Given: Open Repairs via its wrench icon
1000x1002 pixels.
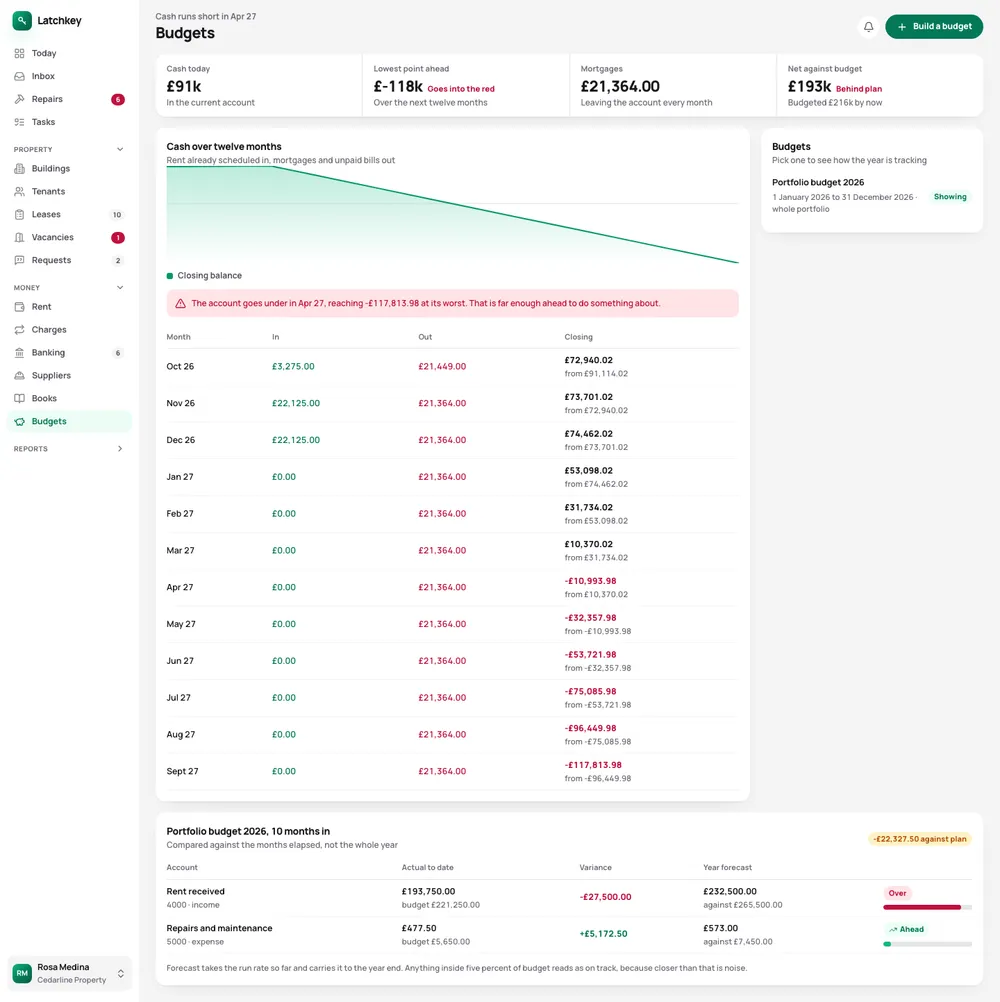Looking at the screenshot, I should [20, 99].
